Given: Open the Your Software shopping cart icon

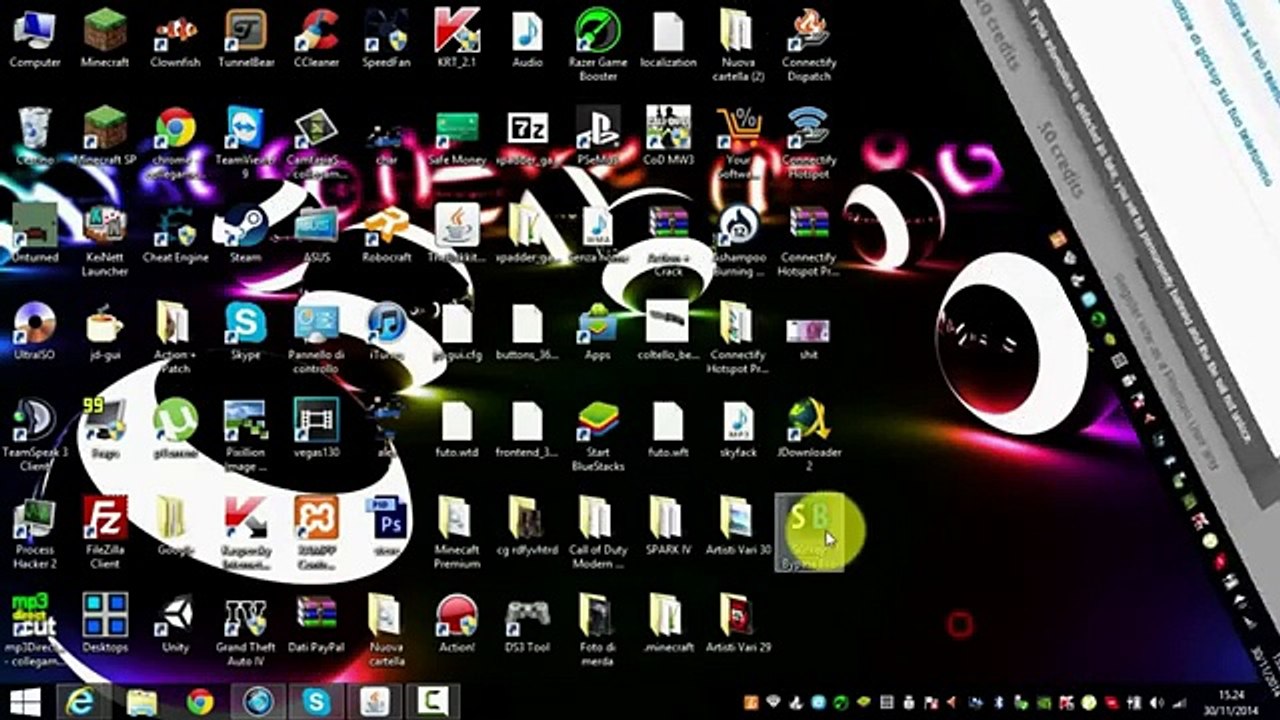Looking at the screenshot, I should pyautogui.click(x=738, y=143).
